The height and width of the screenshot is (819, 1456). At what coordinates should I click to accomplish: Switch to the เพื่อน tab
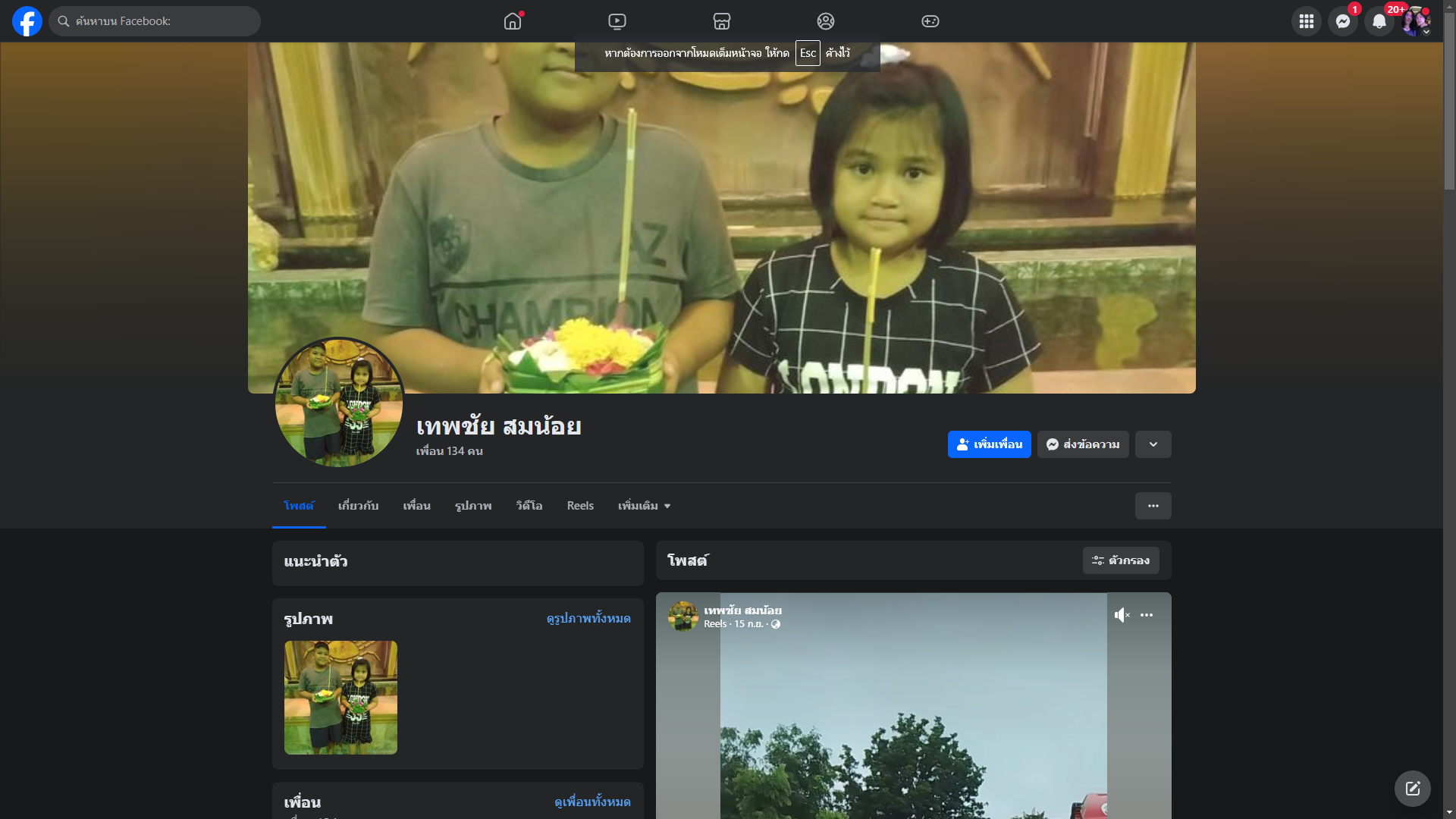coord(416,506)
